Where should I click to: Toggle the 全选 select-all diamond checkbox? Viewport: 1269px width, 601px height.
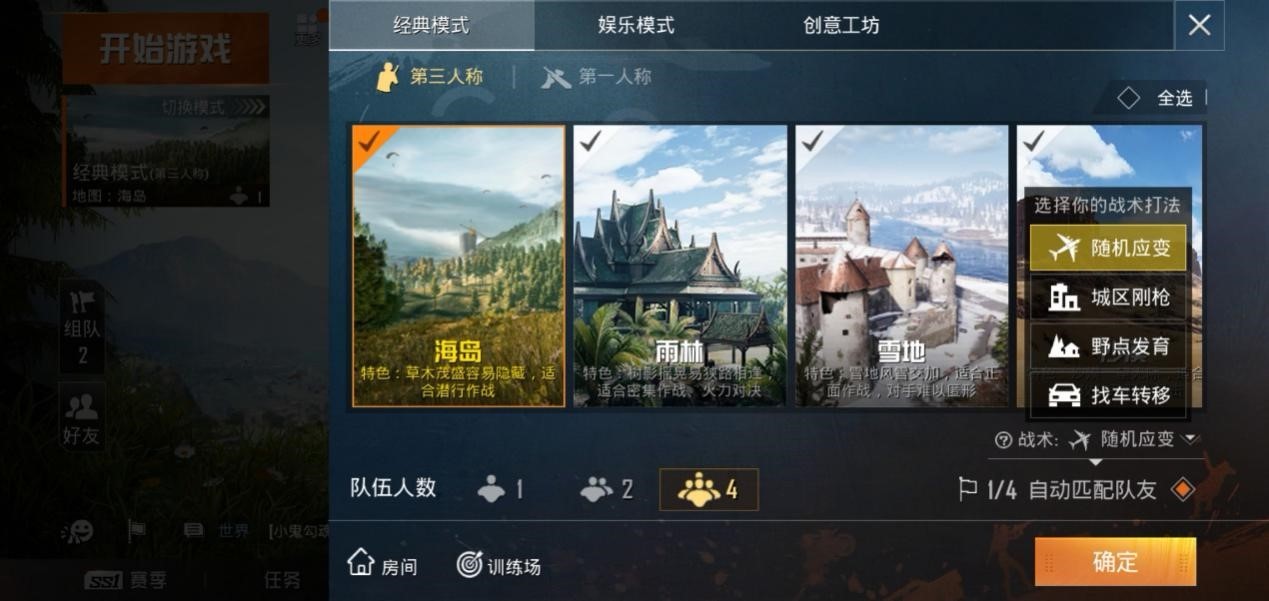click(x=1128, y=98)
